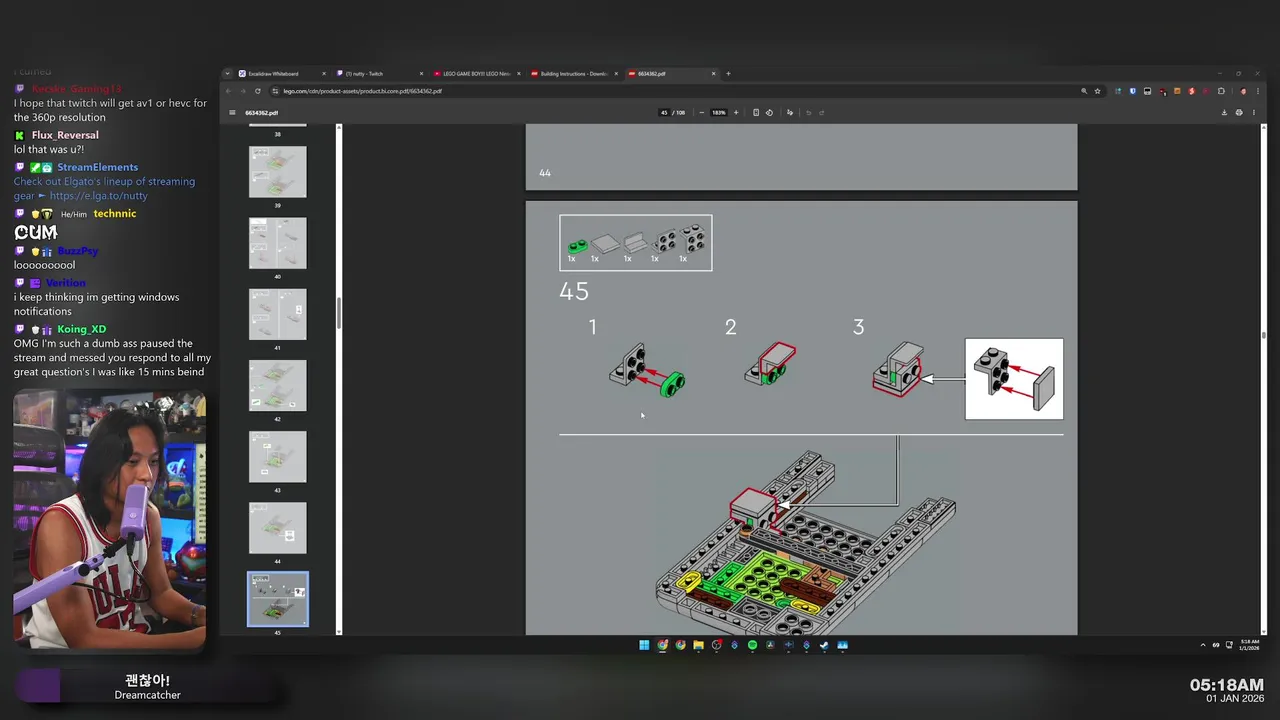This screenshot has width=1280, height=720.
Task: Switch to the LEGO GAME BOY tab
Action: (477, 73)
